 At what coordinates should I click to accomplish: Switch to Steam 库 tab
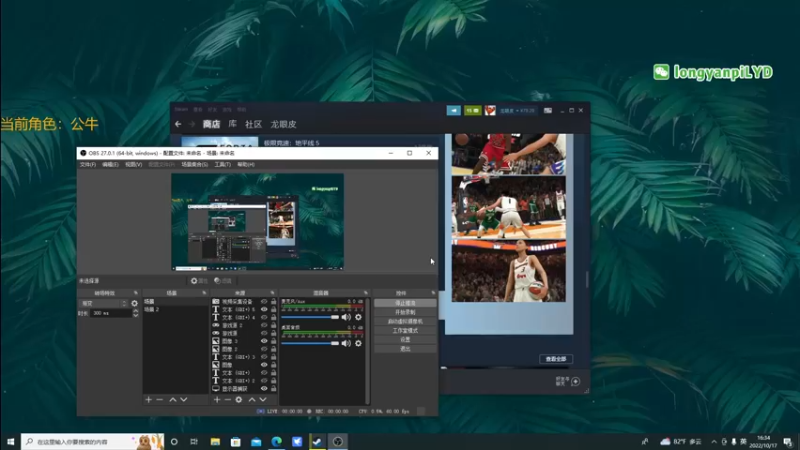[233, 124]
